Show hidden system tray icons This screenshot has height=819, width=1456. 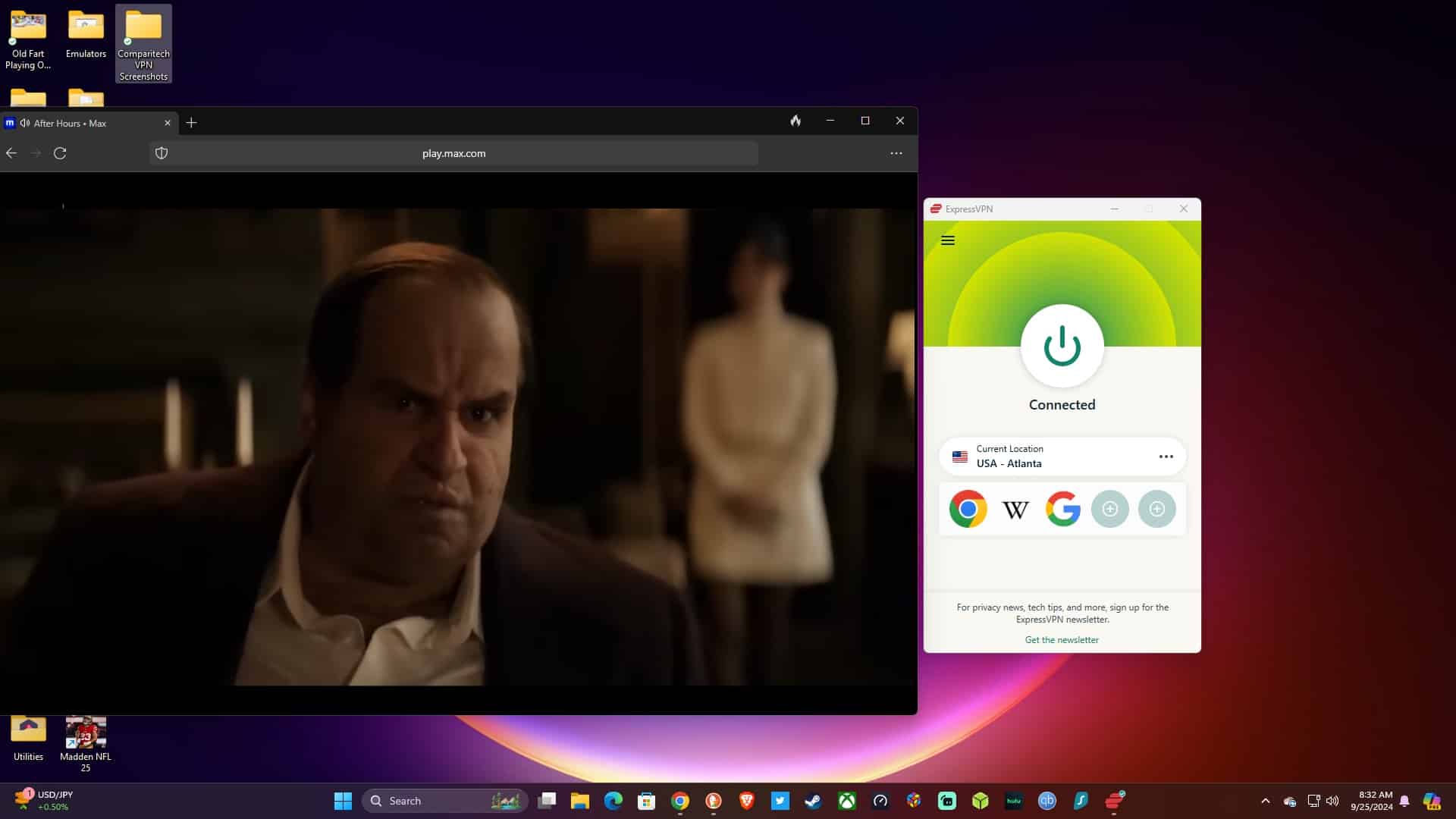click(x=1265, y=801)
